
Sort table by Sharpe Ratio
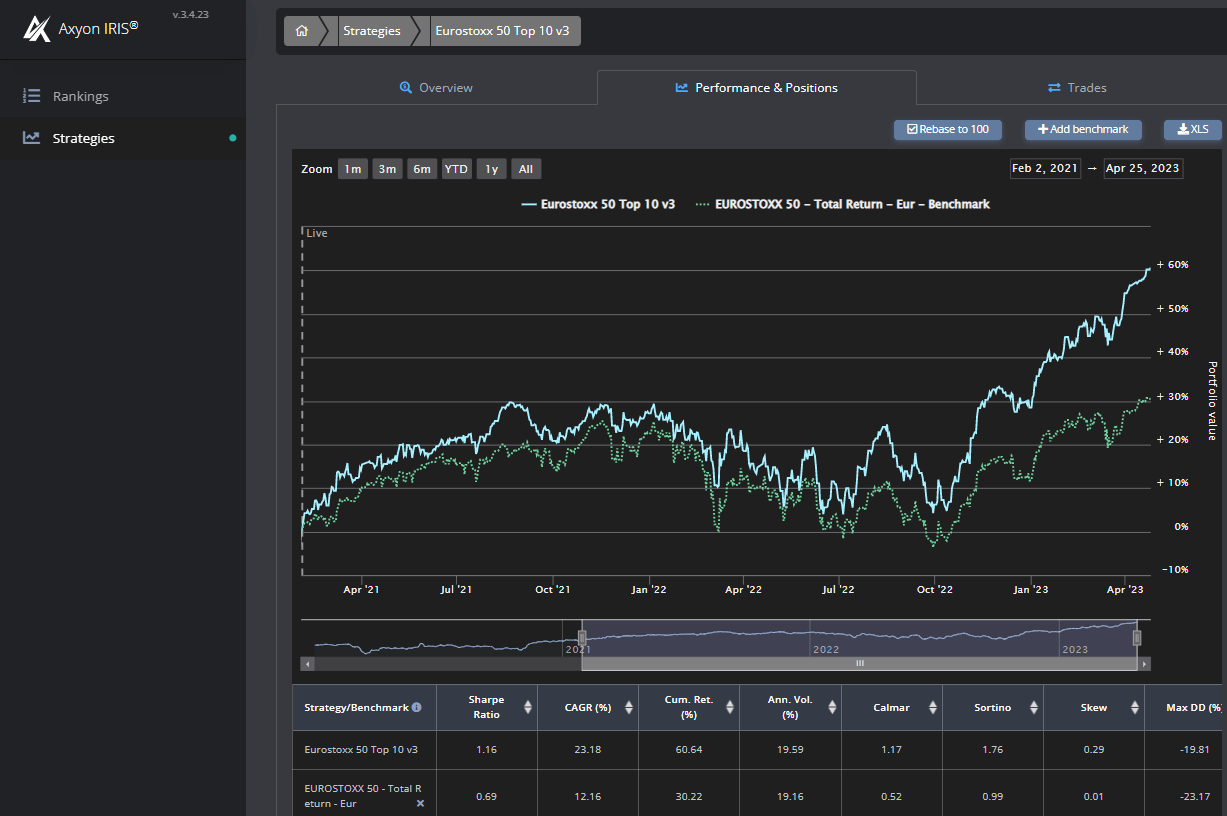[x=527, y=708]
